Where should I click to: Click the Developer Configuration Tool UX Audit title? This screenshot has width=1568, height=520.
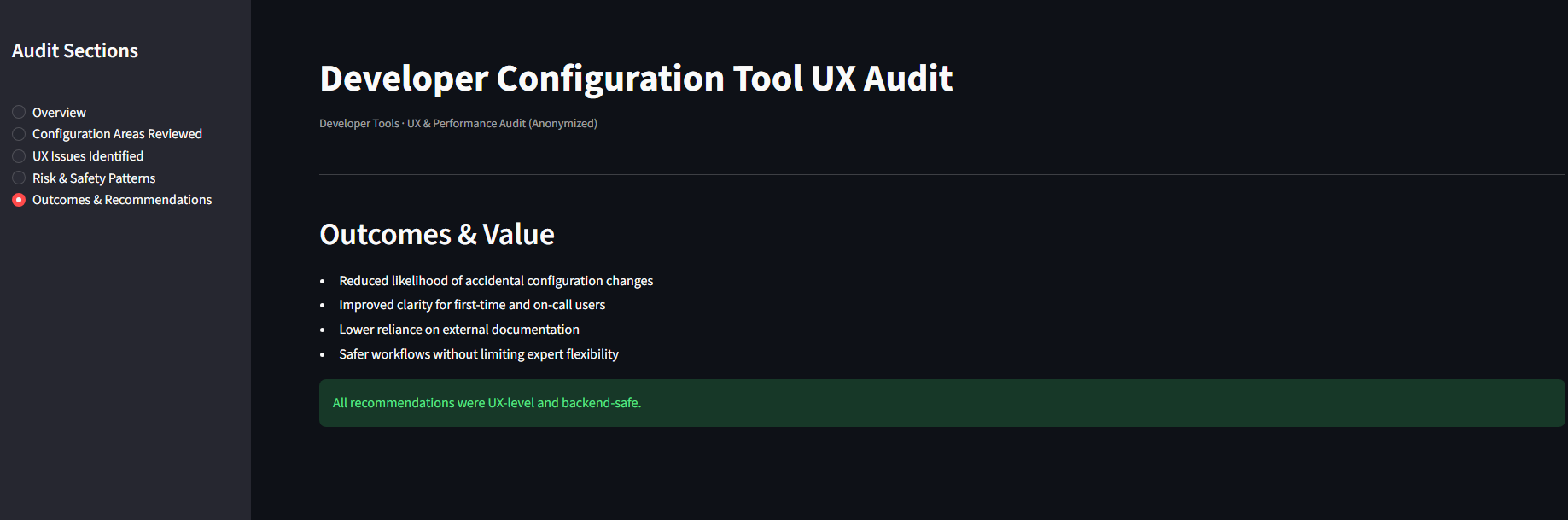tap(636, 79)
